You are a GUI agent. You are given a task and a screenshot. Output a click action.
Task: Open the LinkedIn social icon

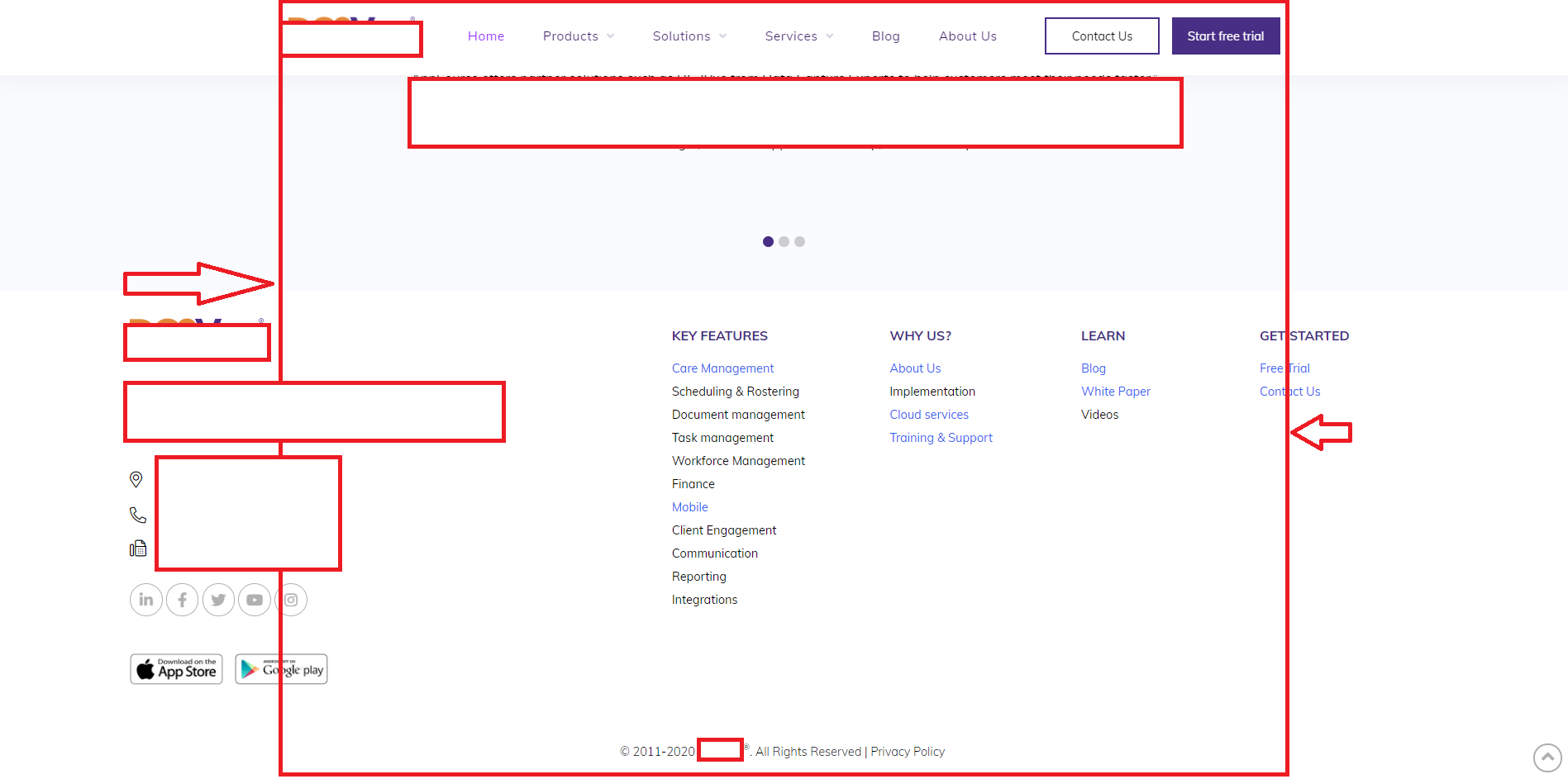pyautogui.click(x=146, y=600)
